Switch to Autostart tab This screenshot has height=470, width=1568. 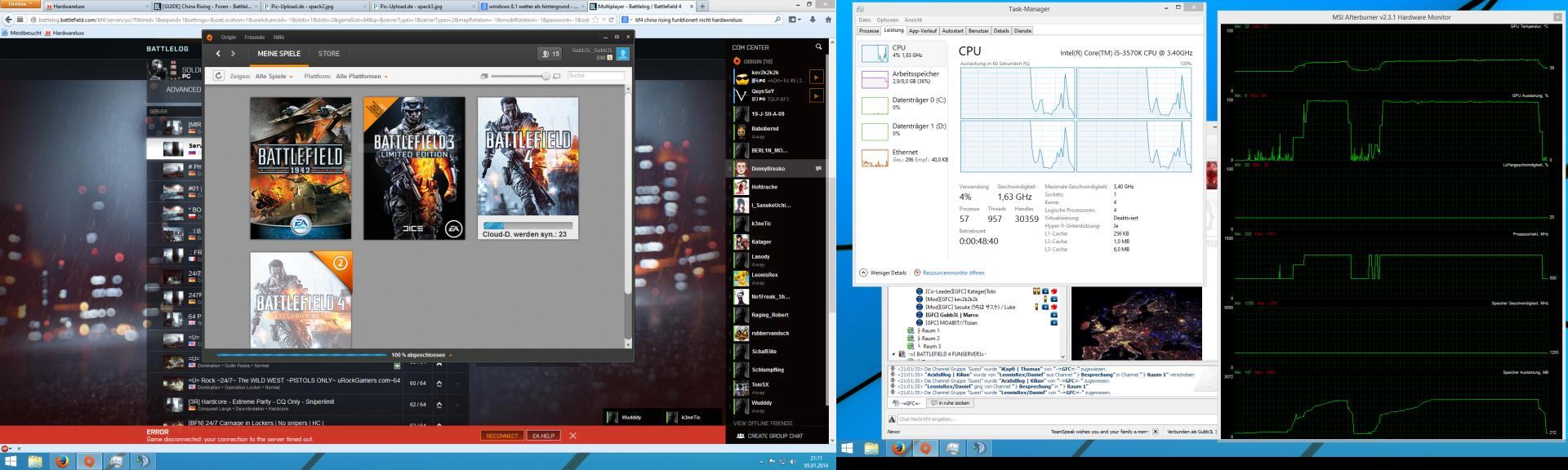click(952, 30)
